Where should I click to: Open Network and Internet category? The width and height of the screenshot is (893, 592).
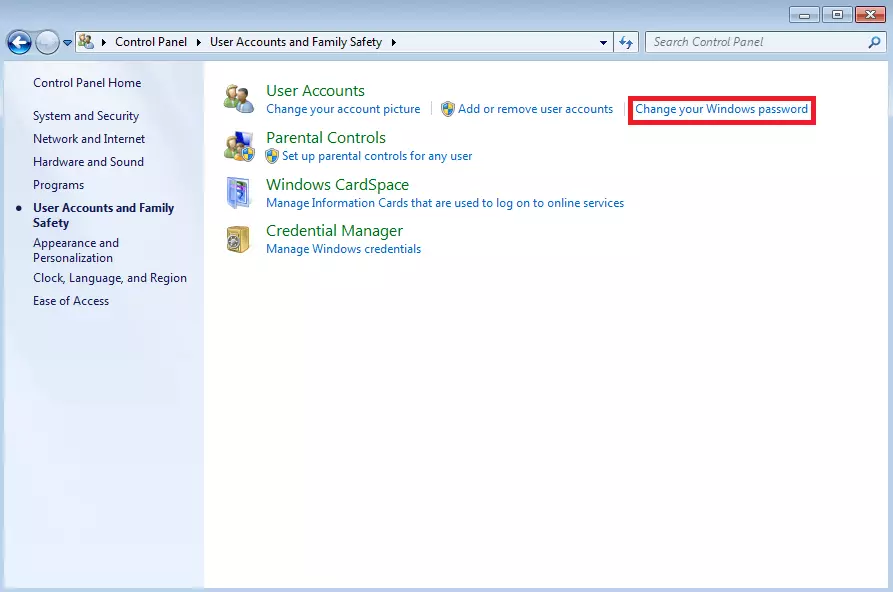coord(89,138)
